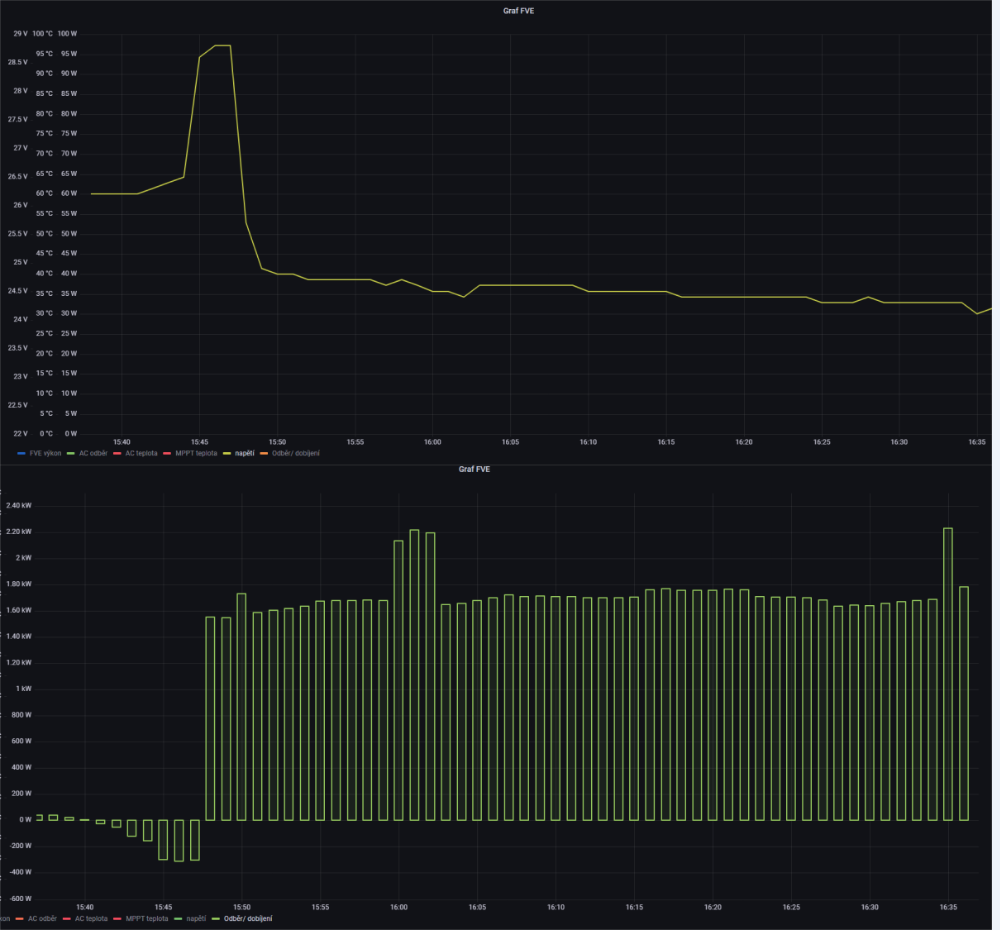Click blue FVE výkon color swatch, top legend
The image size is (1000, 934).
(22, 453)
